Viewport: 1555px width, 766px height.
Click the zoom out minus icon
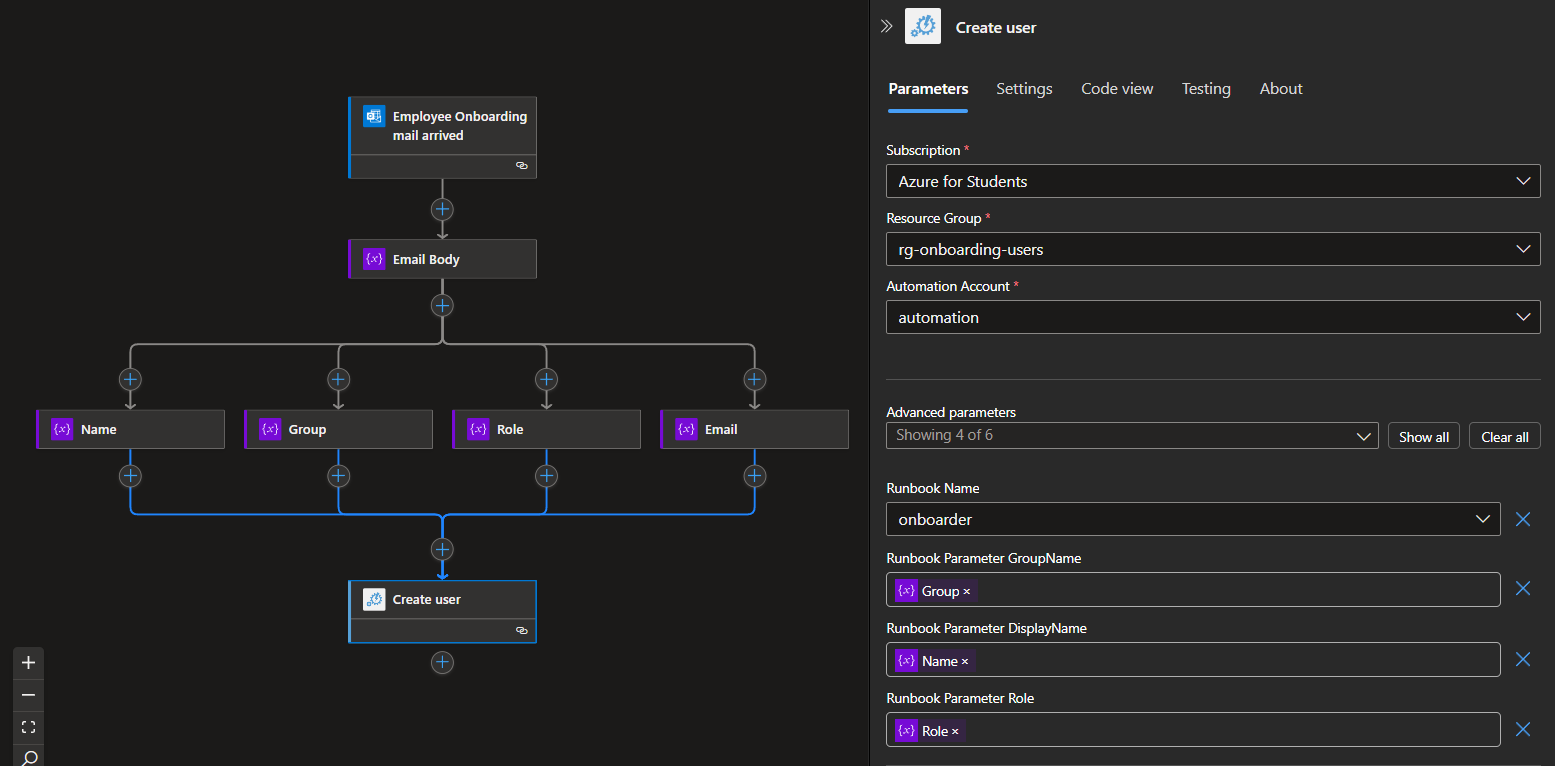pos(28,695)
